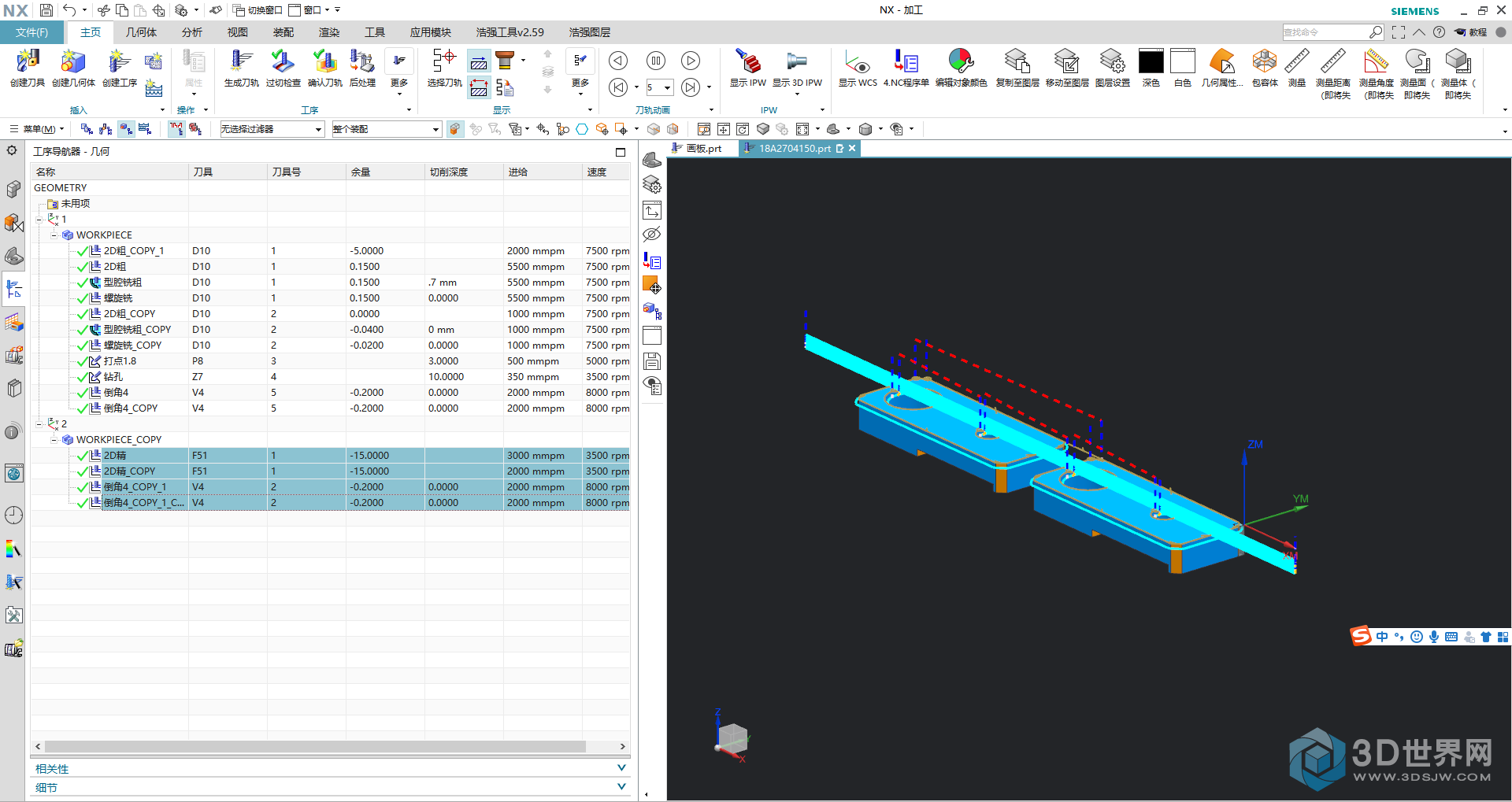The width and height of the screenshot is (1512, 802).
Task: Select the 螺旋铣_COPY operation row
Action: point(330,346)
